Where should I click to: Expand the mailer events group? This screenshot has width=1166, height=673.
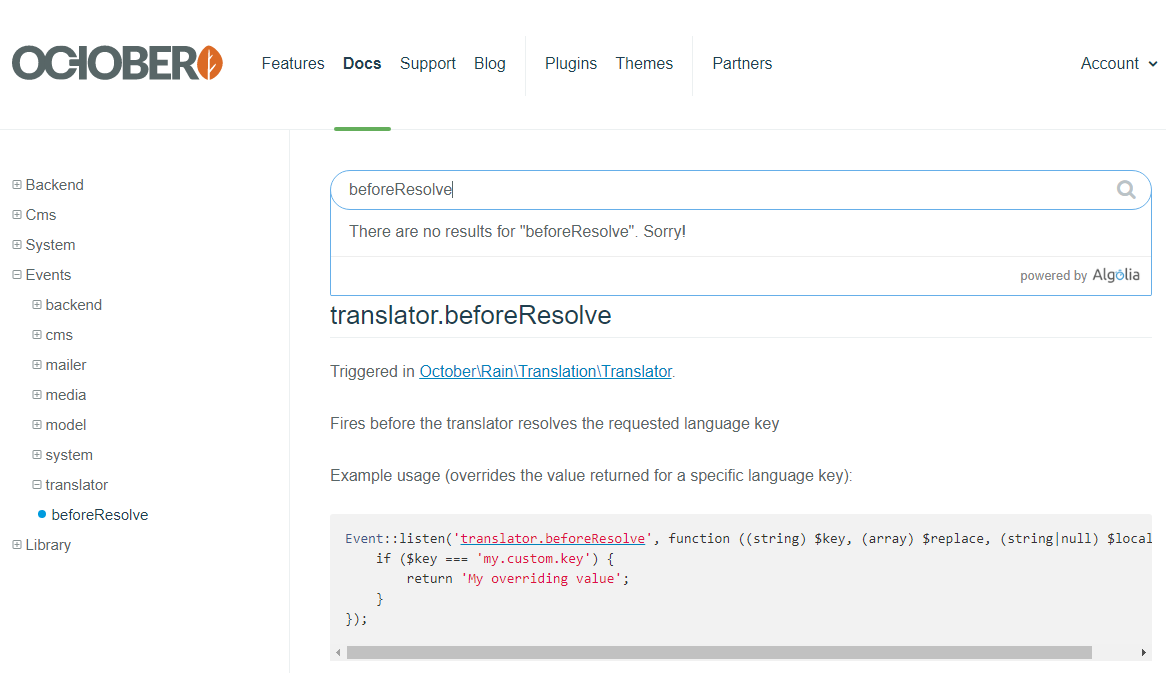[x=36, y=364]
